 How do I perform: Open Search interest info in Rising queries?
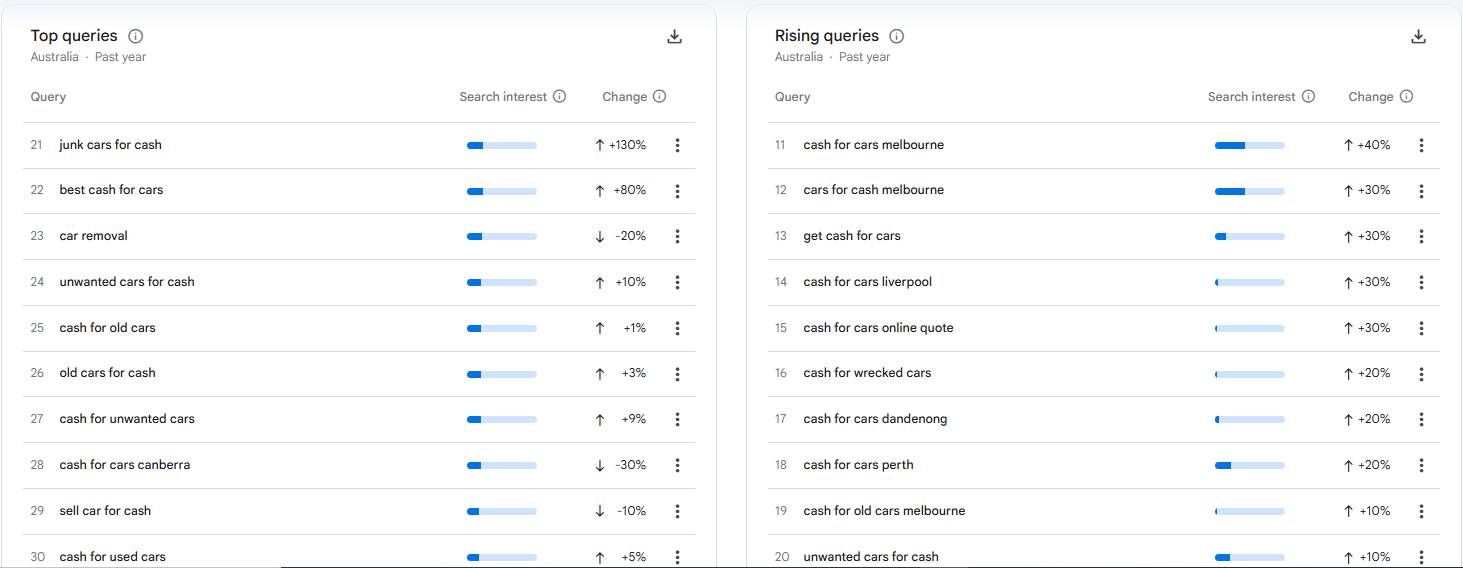[x=1308, y=97]
